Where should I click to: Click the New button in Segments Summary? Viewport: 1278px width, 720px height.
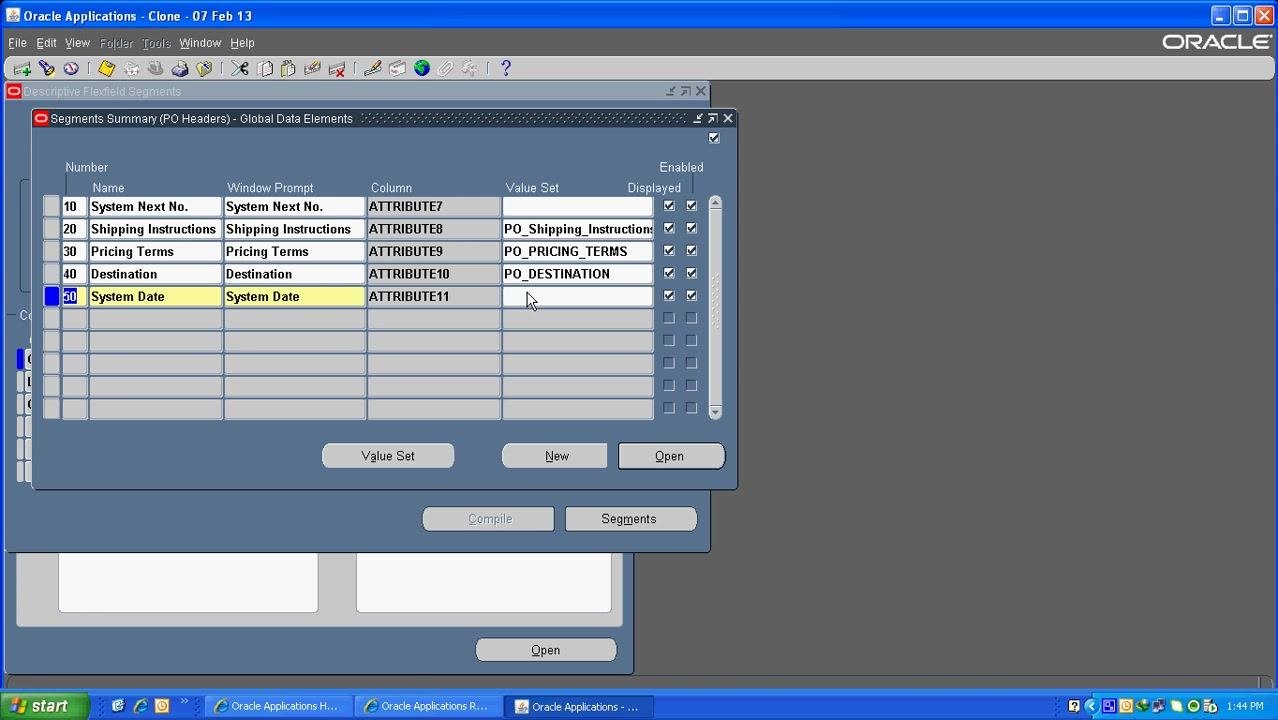tap(555, 456)
